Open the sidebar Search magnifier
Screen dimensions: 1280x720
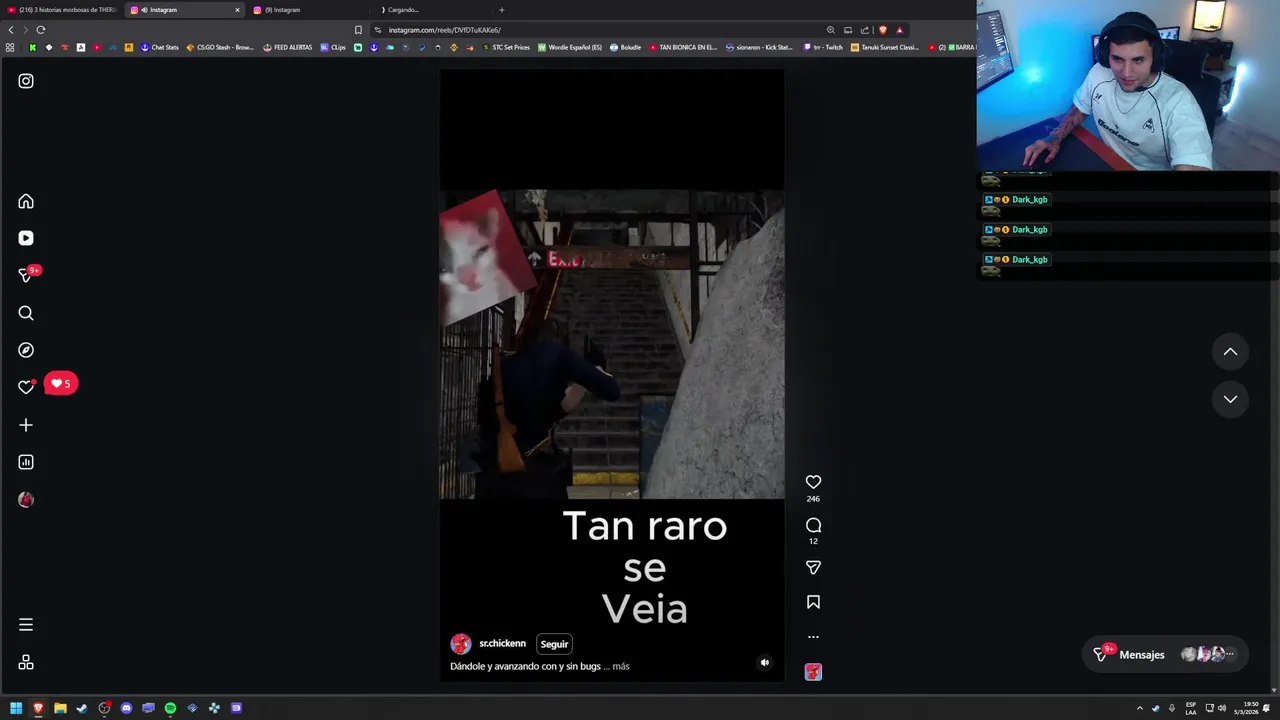pos(26,313)
